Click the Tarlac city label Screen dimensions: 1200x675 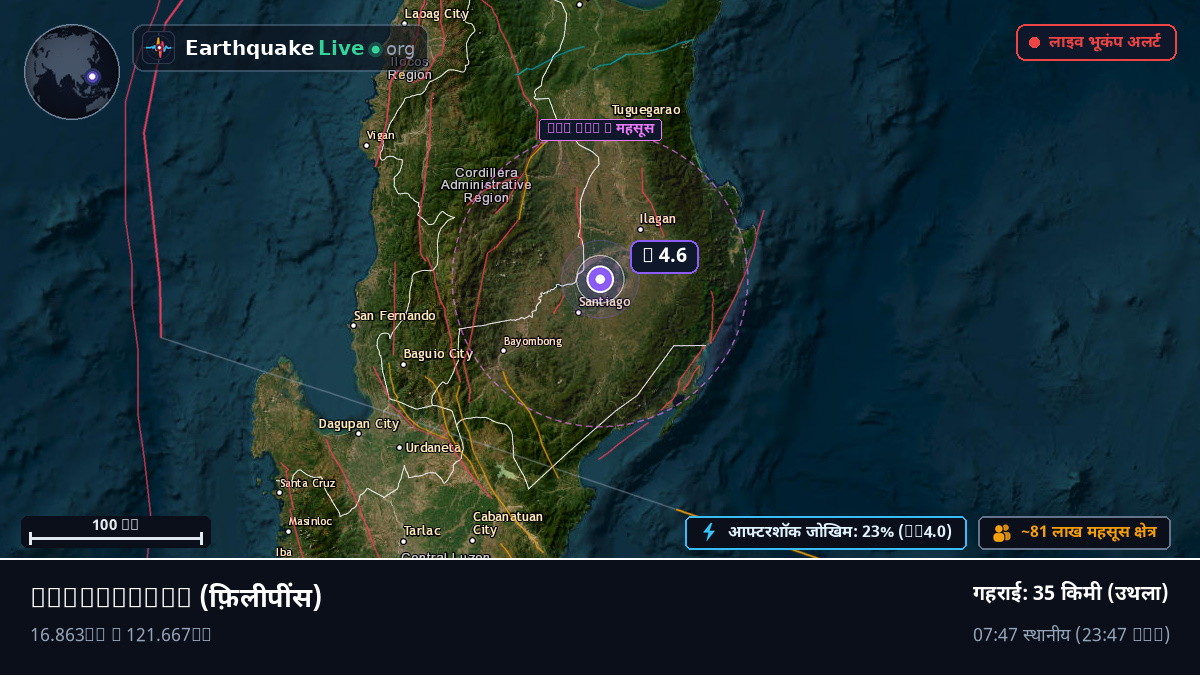point(422,531)
